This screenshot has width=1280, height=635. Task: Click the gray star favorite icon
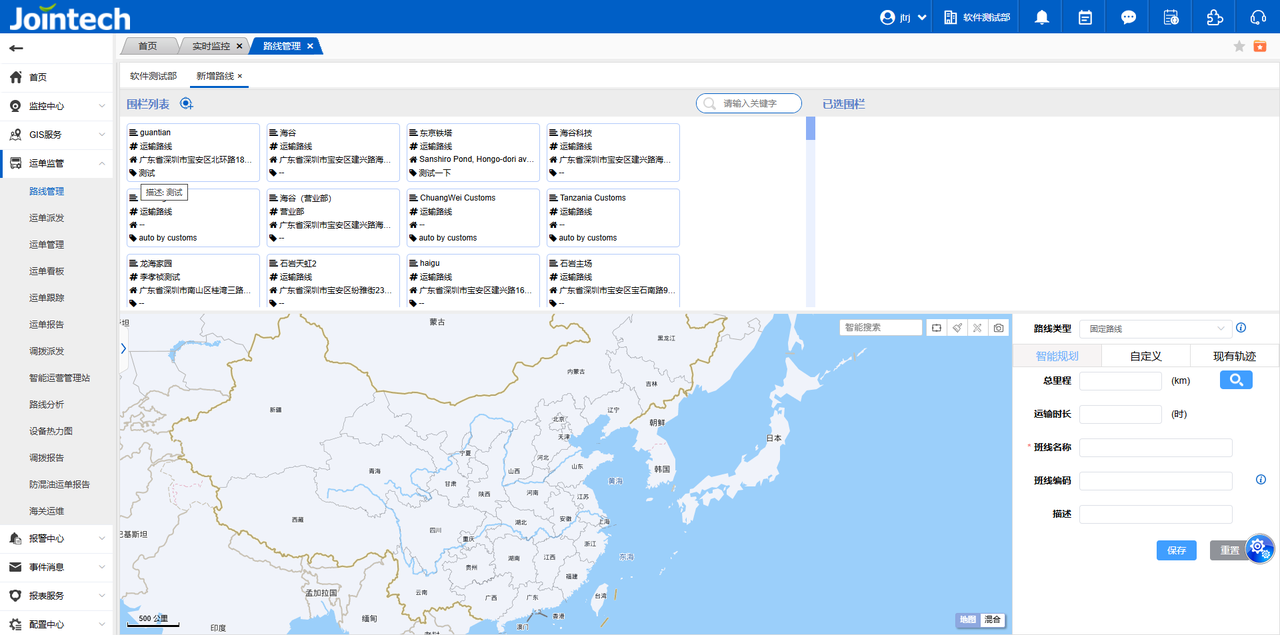point(1239,46)
